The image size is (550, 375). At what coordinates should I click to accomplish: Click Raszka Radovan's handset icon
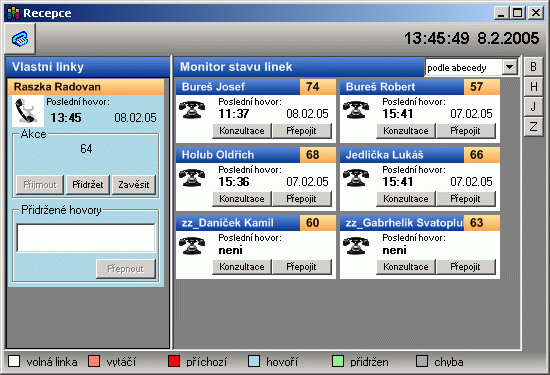28,111
